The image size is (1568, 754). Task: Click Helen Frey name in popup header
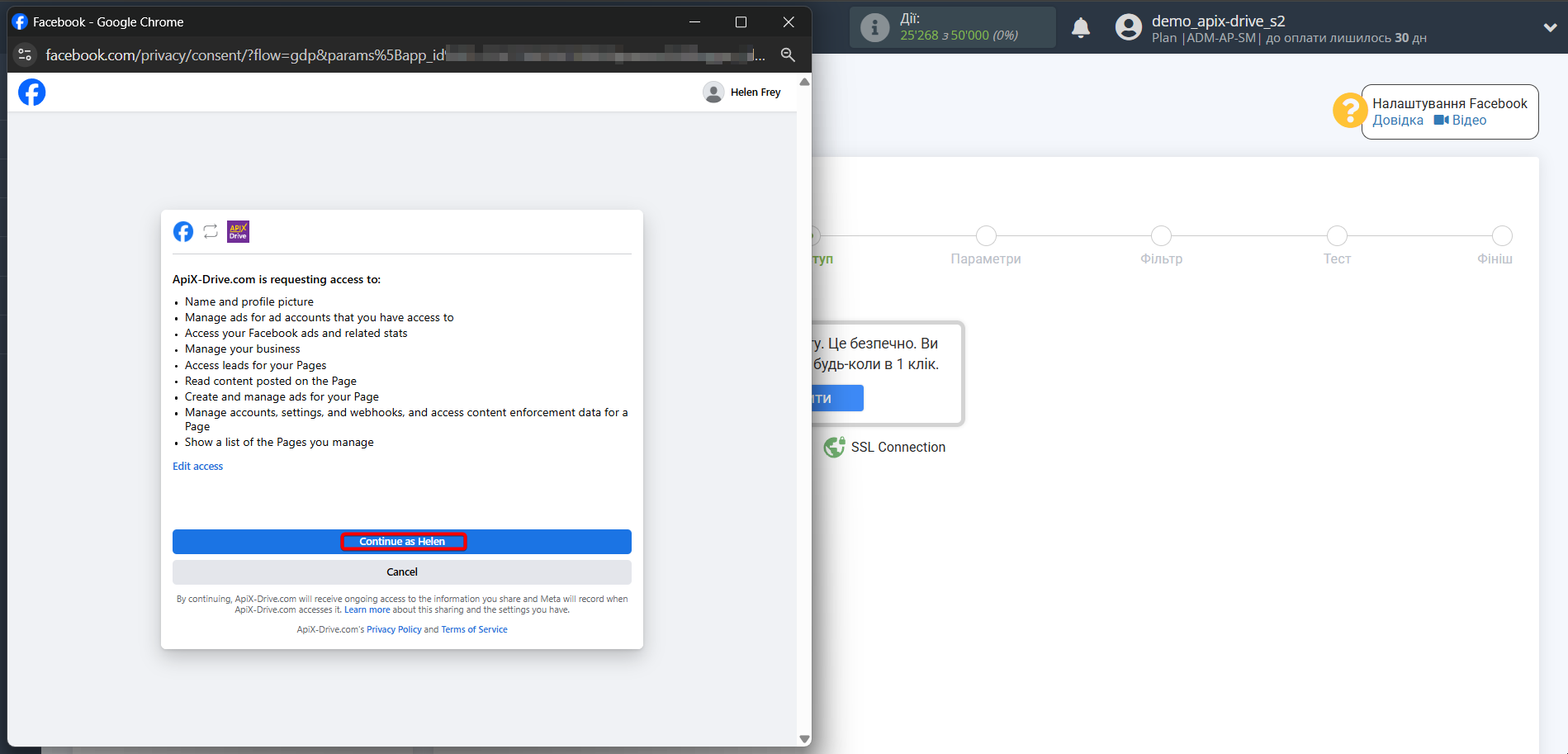(x=756, y=92)
